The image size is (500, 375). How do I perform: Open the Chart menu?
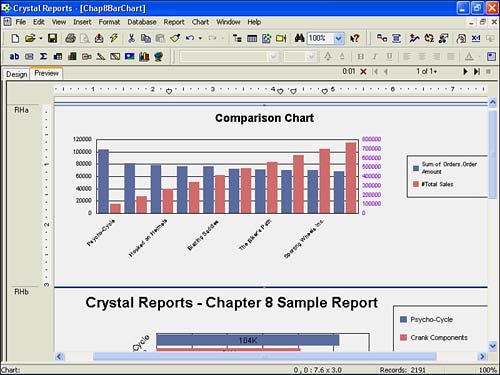pos(200,22)
